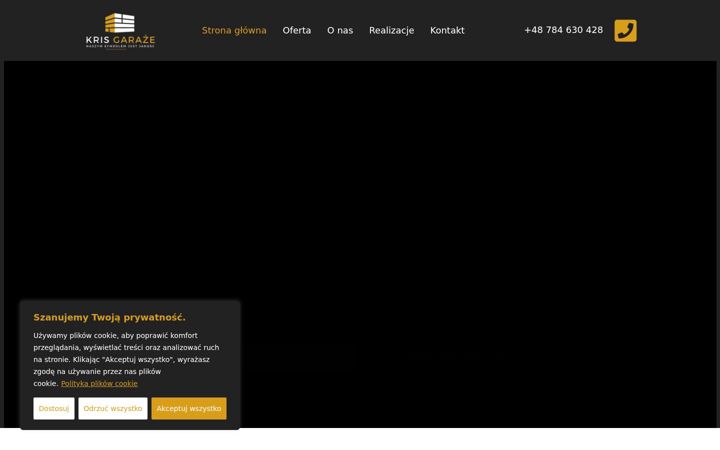Viewport: 720px width, 450px height.
Task: Click the phone number +48 784 630 428
Action: (x=563, y=30)
